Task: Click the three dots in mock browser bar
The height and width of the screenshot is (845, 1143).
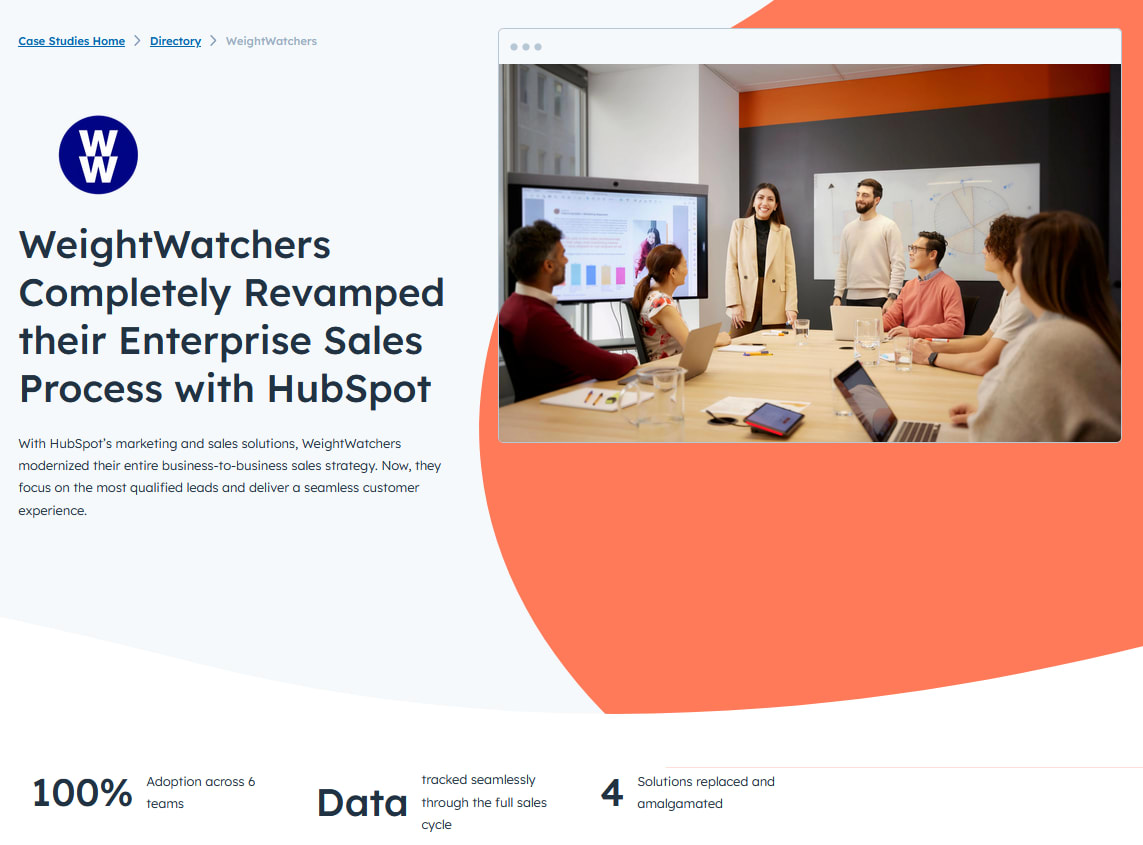Action: (x=526, y=47)
